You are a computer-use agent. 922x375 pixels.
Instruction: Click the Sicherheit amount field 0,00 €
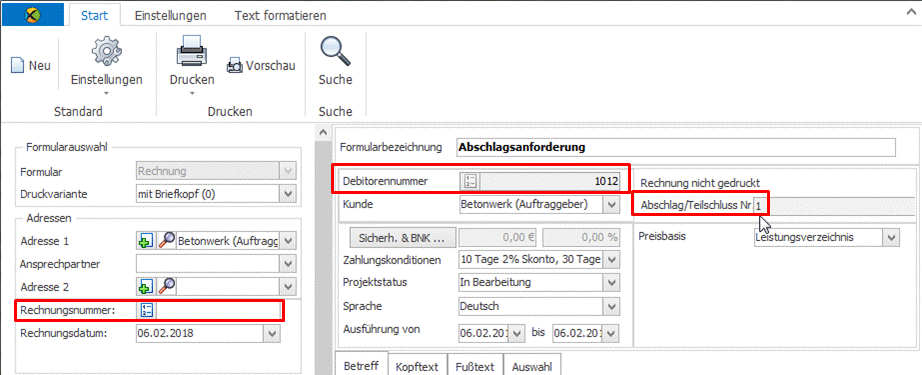pyautogui.click(x=497, y=237)
